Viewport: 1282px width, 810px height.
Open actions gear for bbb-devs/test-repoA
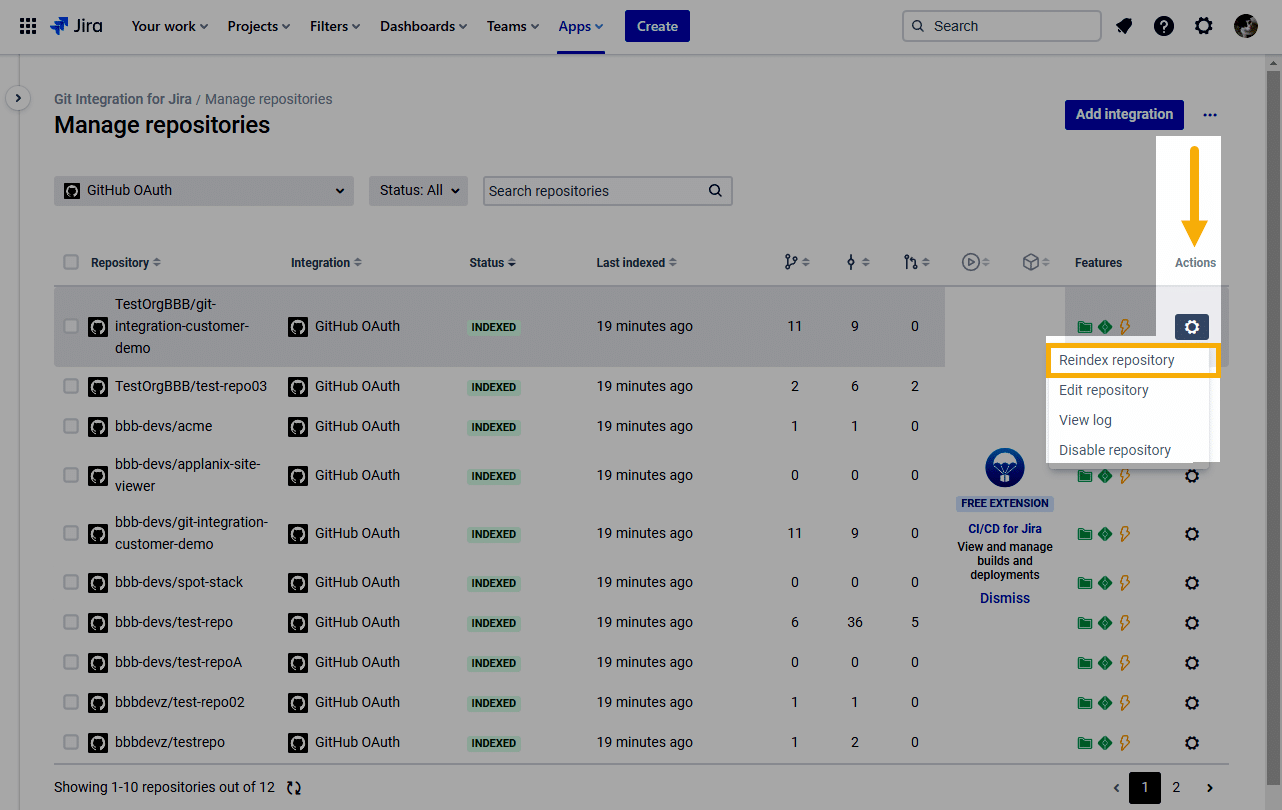(1191, 663)
